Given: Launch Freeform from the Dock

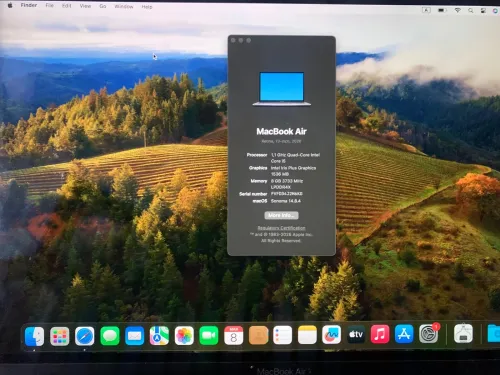Looking at the screenshot, I should 331,334.
